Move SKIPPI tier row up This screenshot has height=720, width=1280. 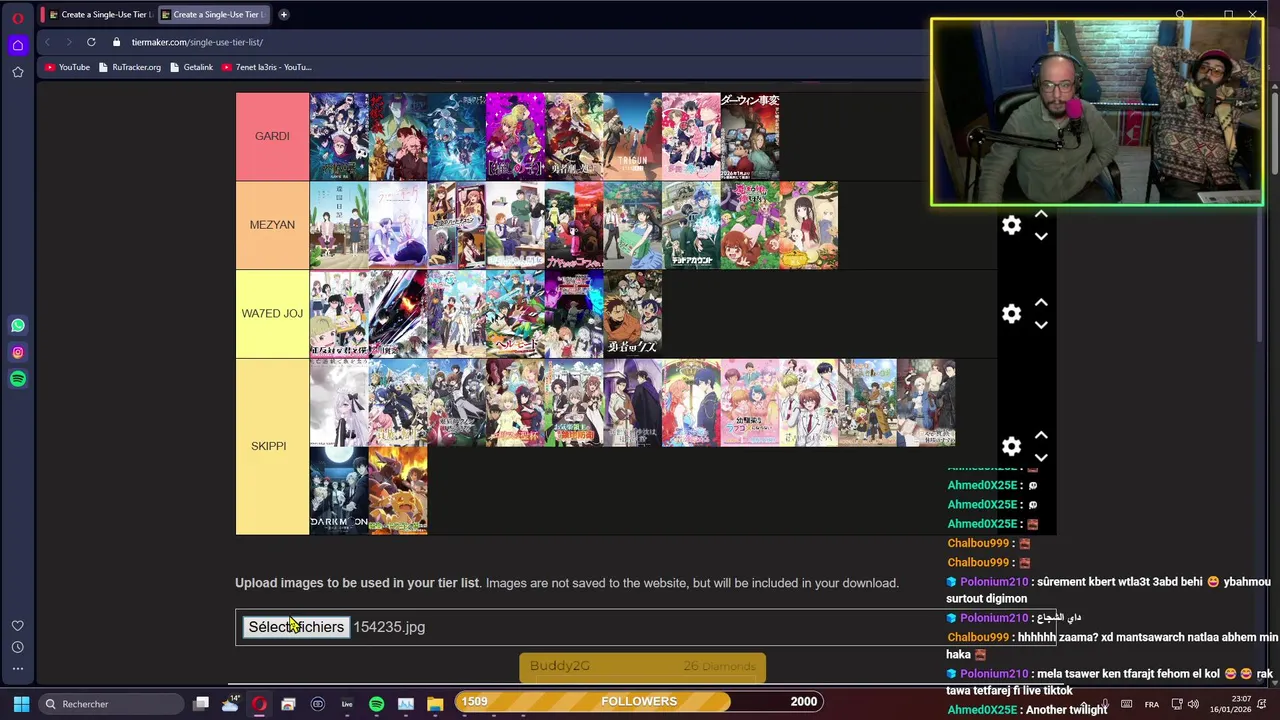[1041, 435]
